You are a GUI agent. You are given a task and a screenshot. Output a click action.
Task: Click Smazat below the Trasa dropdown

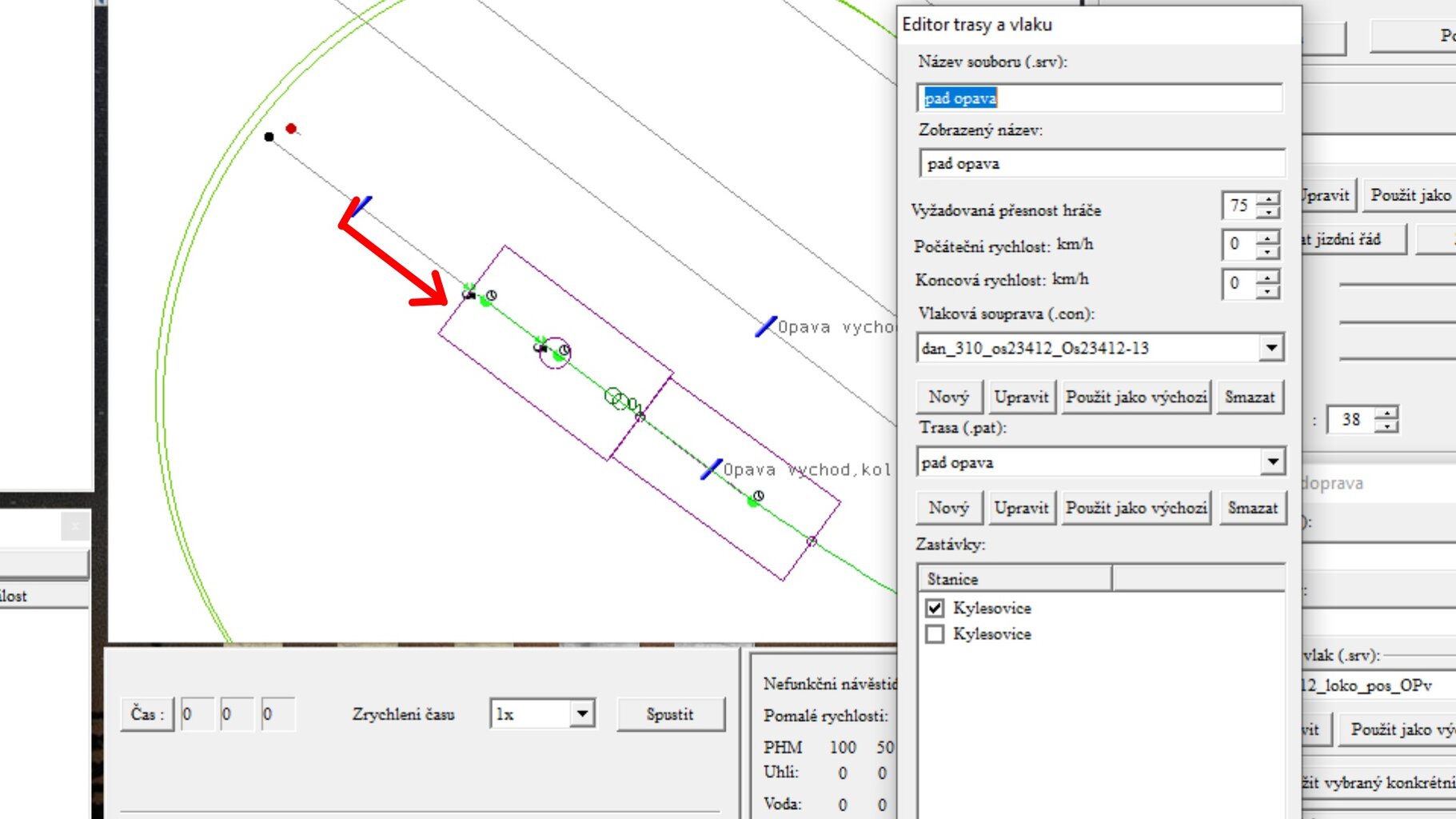click(1252, 508)
